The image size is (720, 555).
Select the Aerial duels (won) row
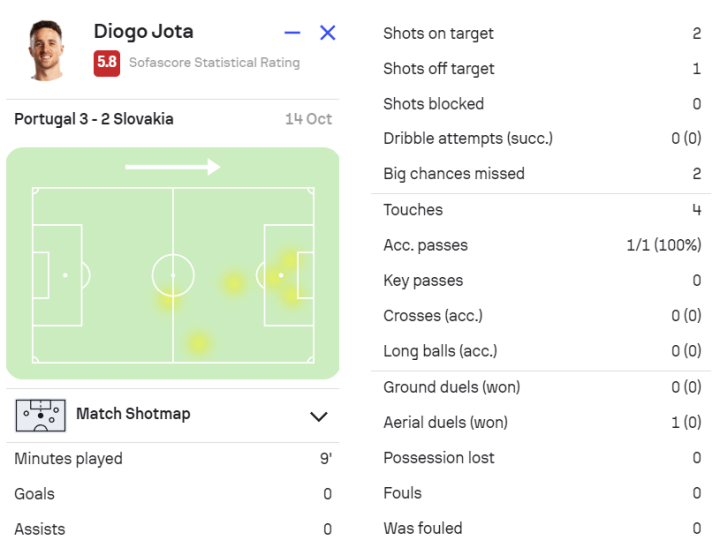click(x=541, y=423)
